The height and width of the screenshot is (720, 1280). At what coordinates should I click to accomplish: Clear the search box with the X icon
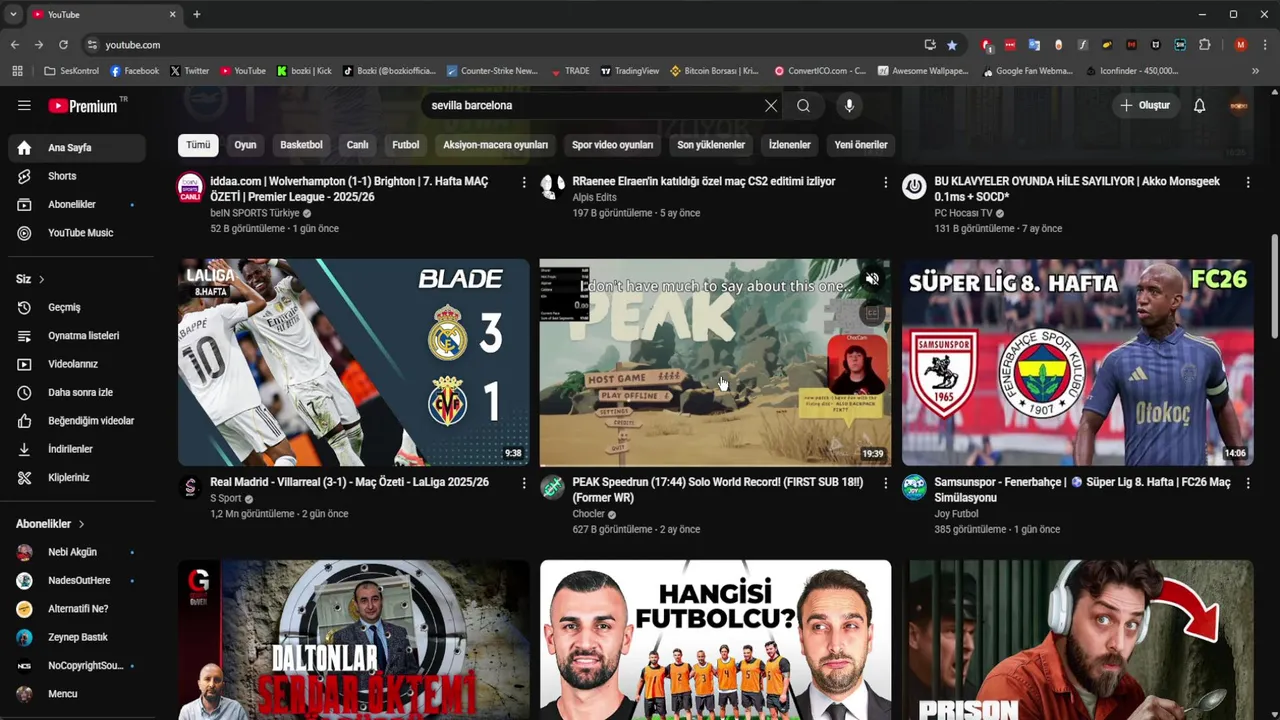771,105
